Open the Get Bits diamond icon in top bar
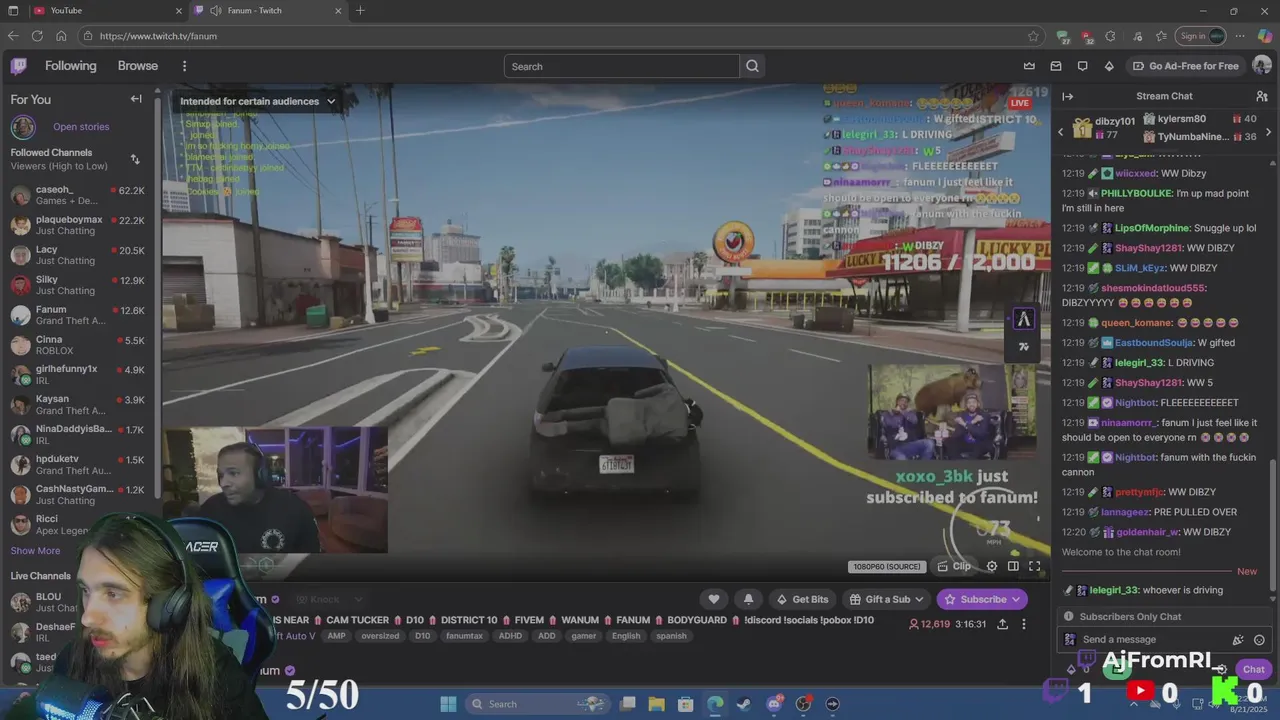 [1109, 66]
